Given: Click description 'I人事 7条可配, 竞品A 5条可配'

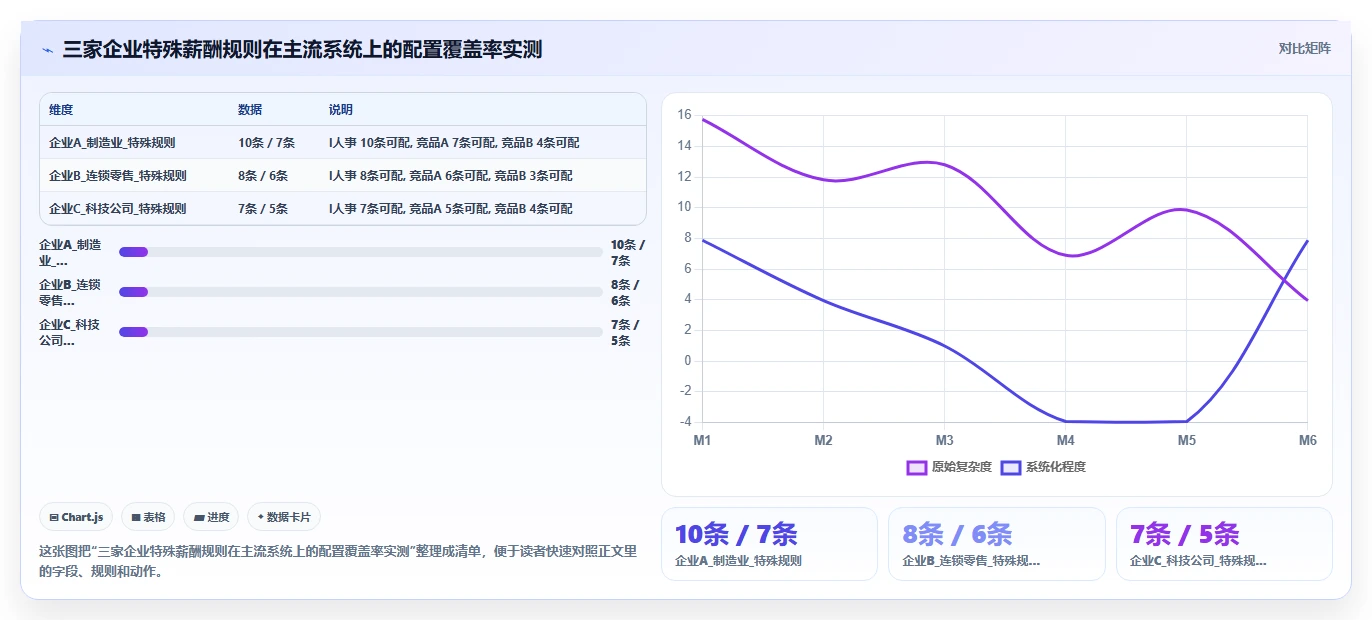Looking at the screenshot, I should click(x=451, y=209).
